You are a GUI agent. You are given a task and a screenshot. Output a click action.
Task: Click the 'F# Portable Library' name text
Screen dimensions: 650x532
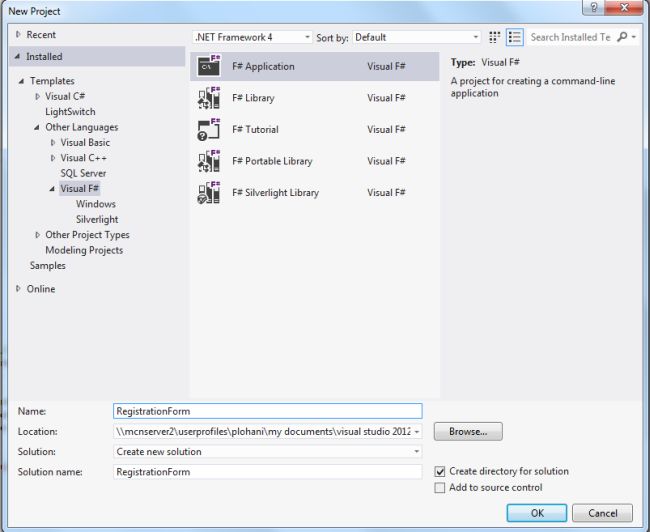272,161
